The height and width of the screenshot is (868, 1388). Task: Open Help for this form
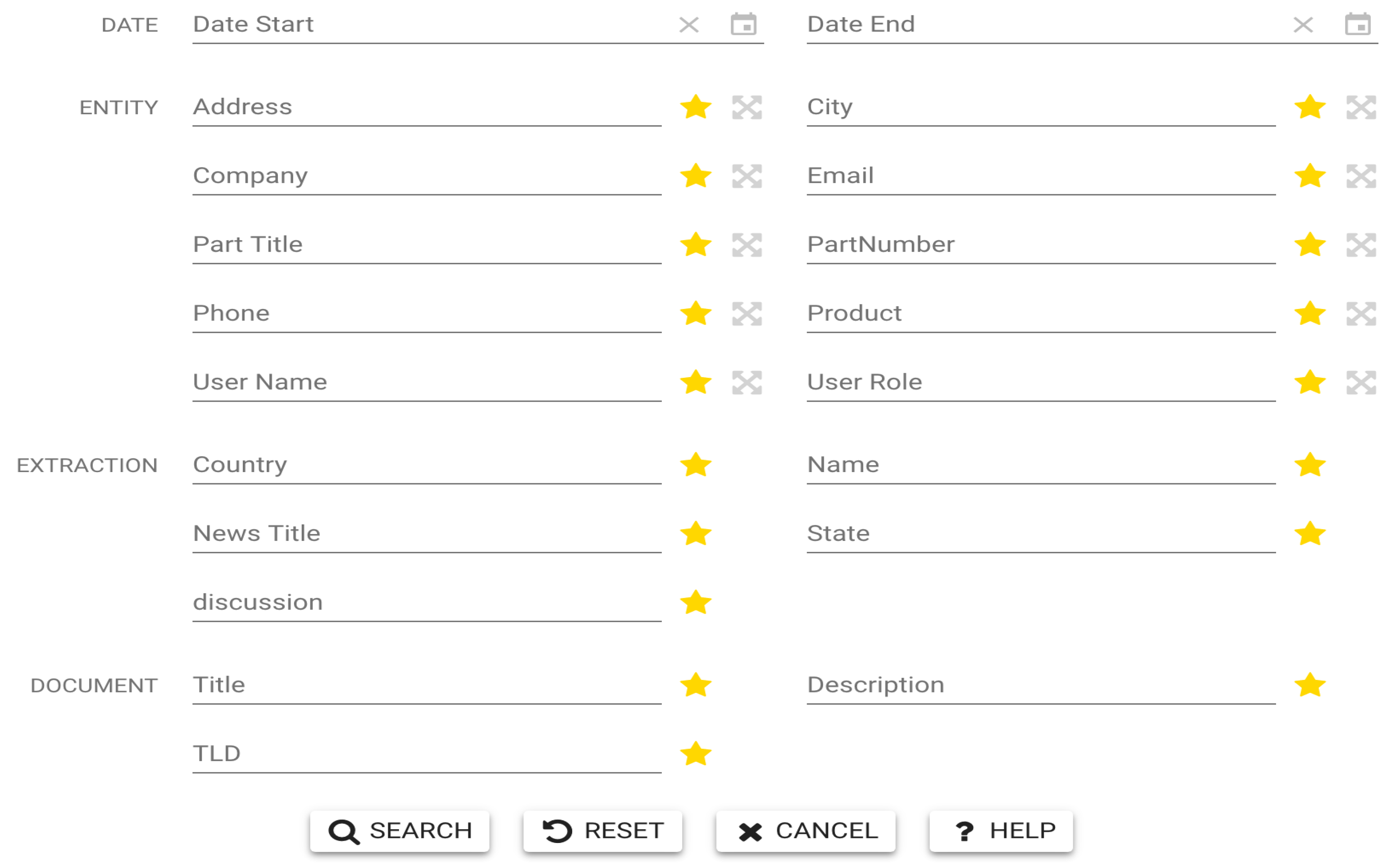coord(1001,831)
